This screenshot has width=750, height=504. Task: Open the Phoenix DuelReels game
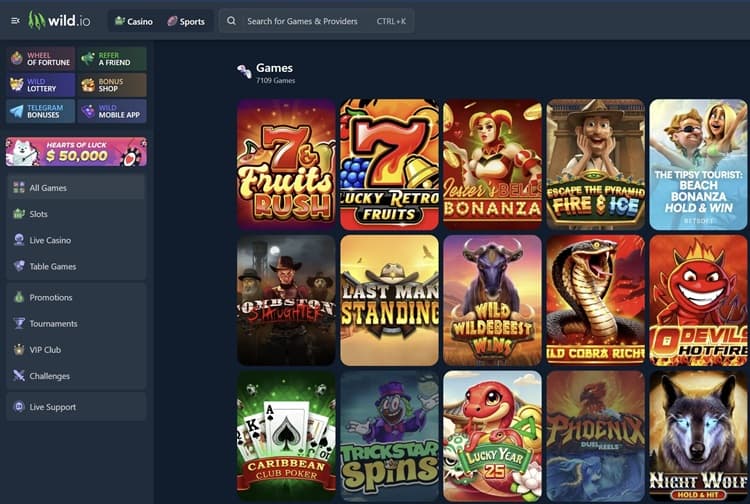click(x=596, y=436)
